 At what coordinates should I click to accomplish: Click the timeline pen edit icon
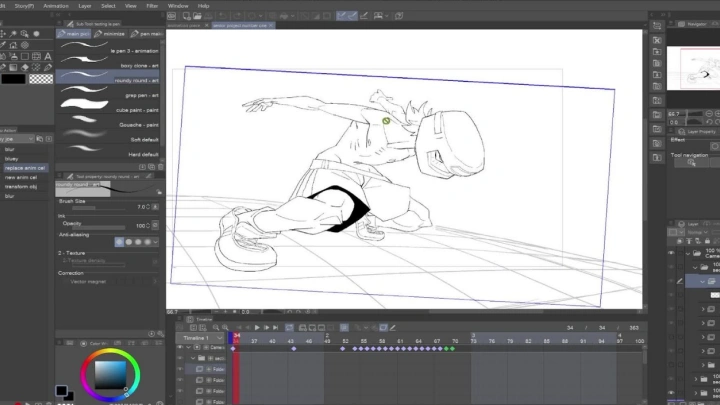(x=393, y=327)
